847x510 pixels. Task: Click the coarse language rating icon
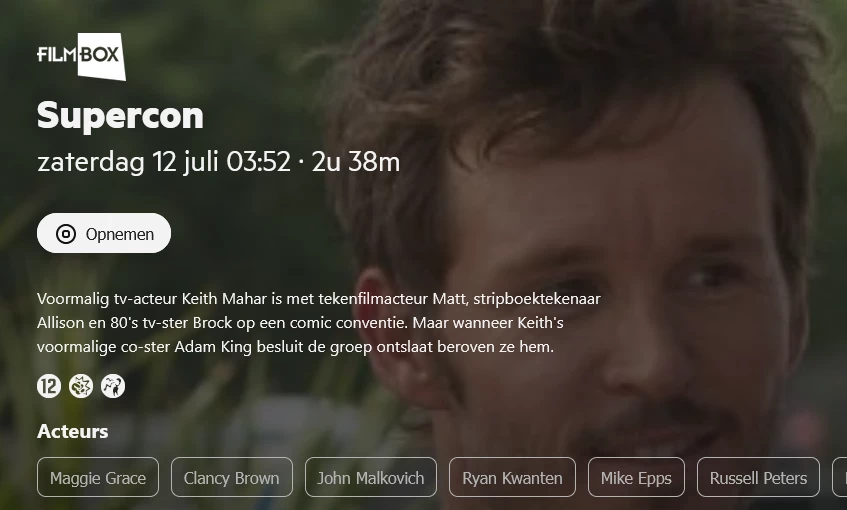tap(113, 386)
